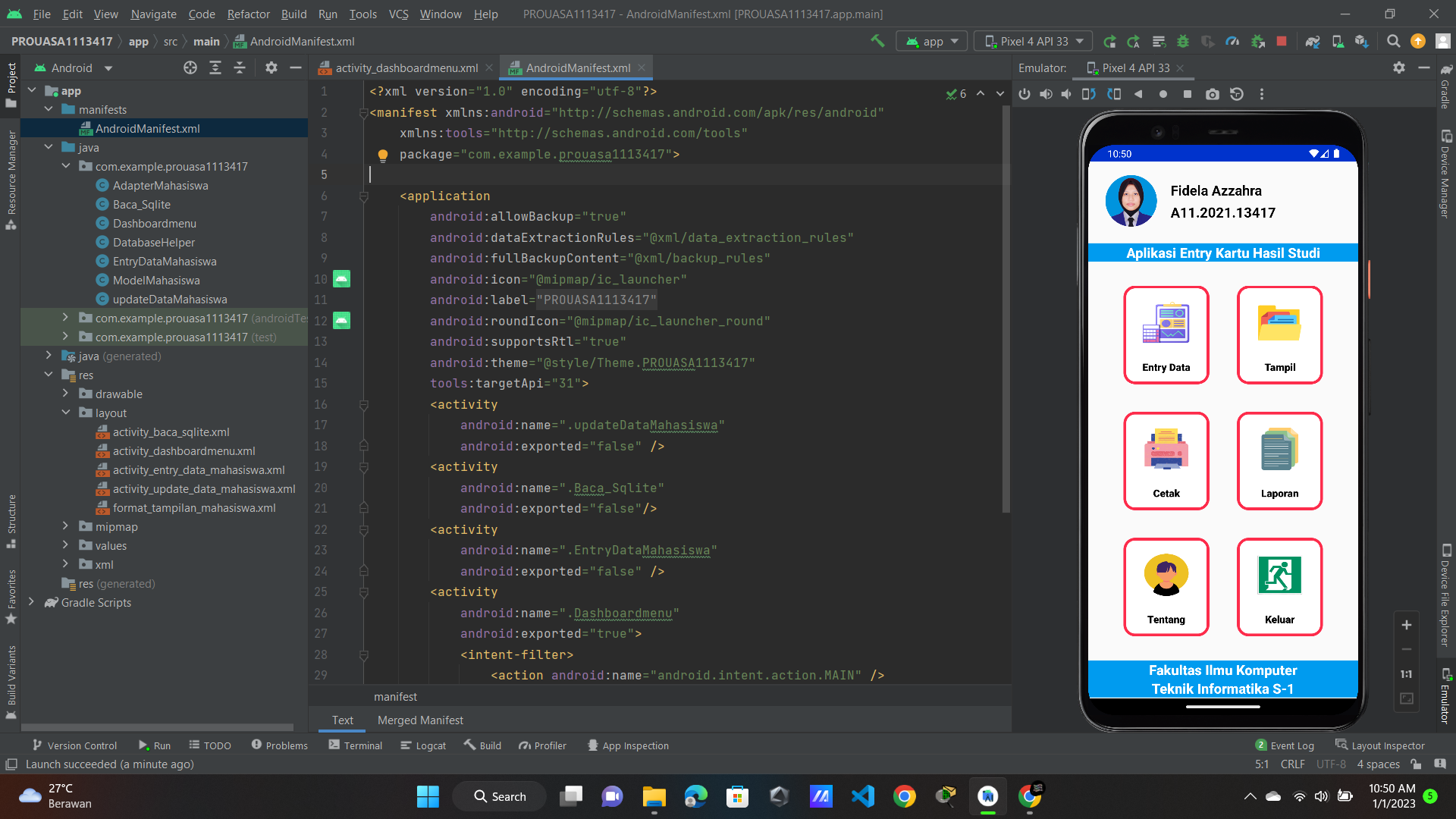The height and width of the screenshot is (819, 1456).
Task: Expand the mipmap folder
Action: [x=67, y=526]
